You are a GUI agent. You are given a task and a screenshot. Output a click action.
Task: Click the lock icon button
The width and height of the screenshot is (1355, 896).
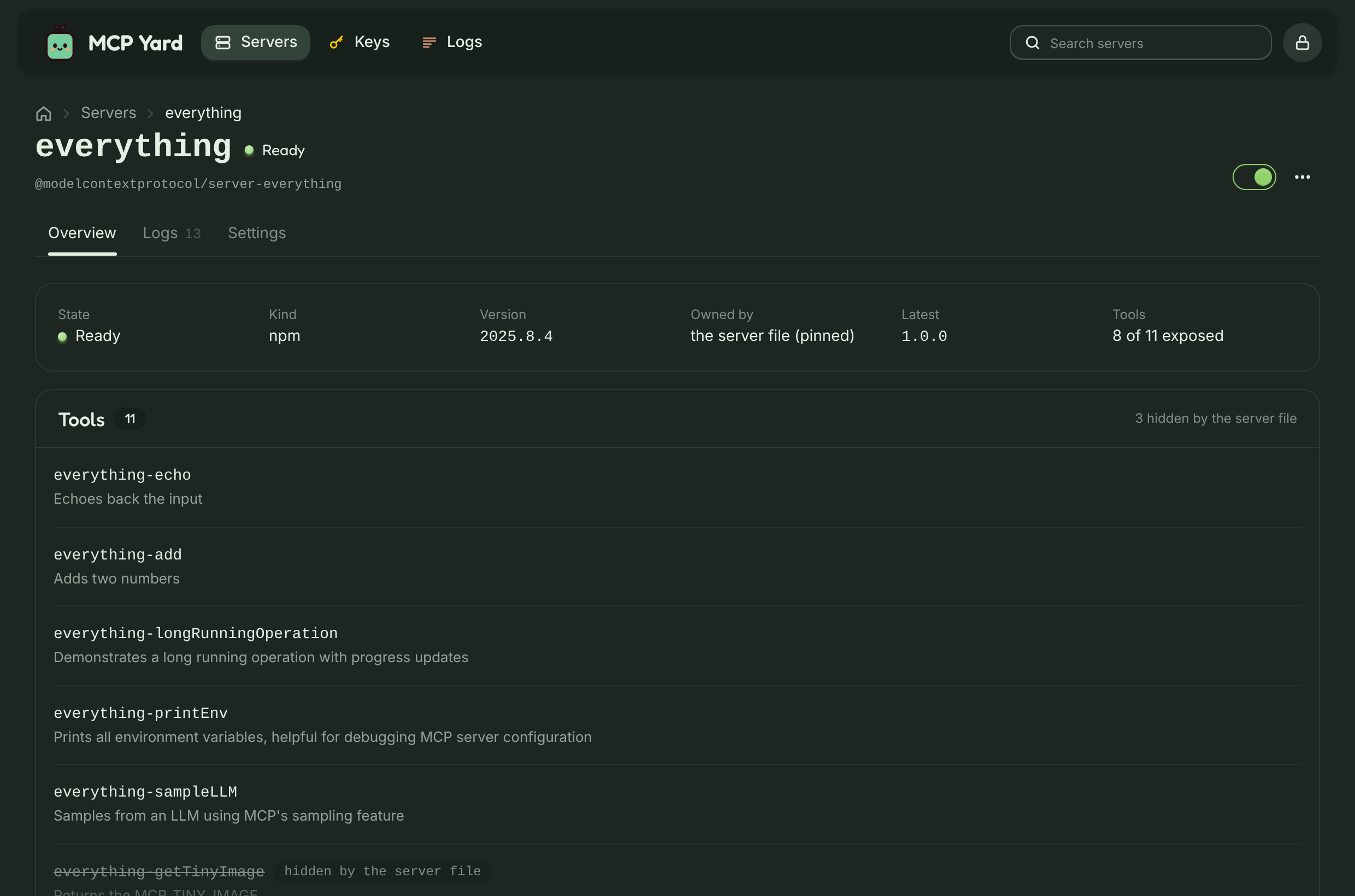pos(1302,43)
